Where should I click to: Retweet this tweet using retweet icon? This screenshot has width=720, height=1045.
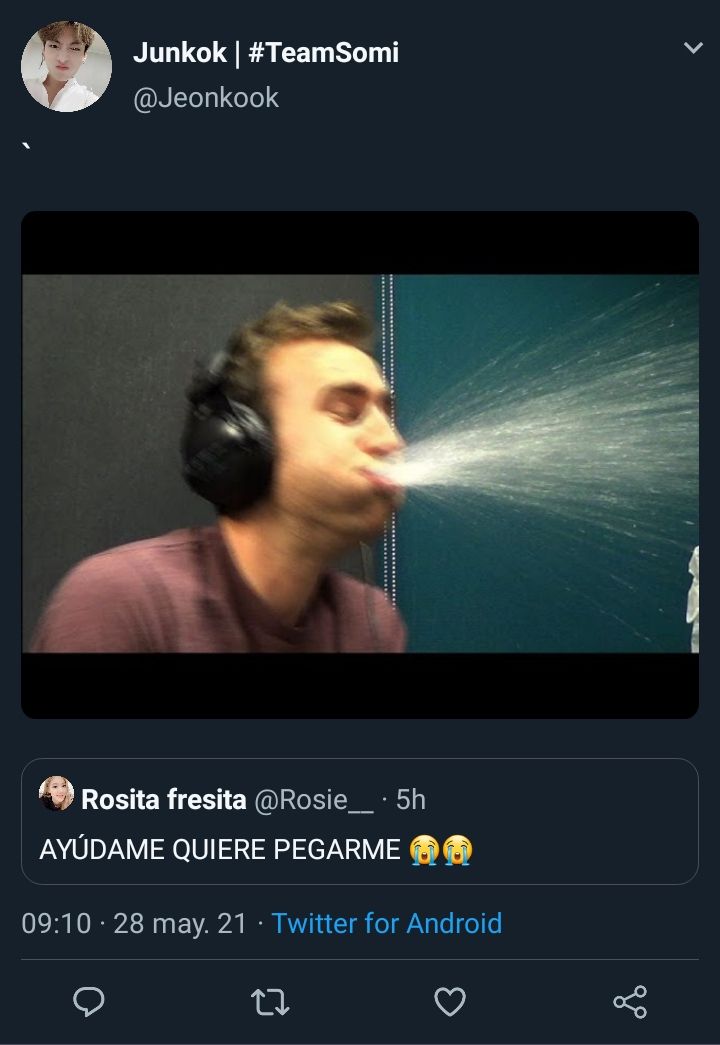click(270, 1002)
